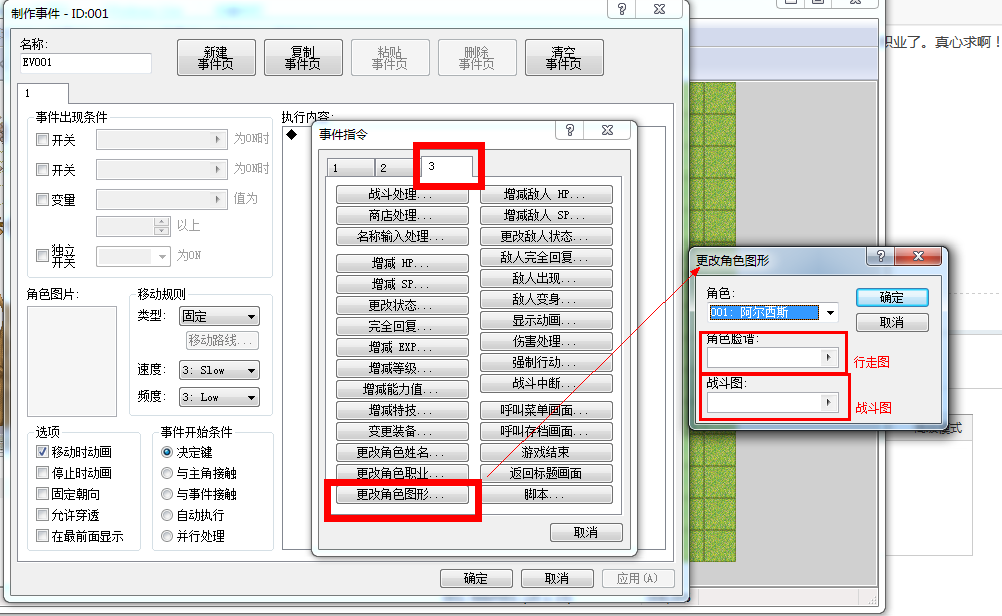
Task: Click 增减敌人 HP command button
Action: click(546, 194)
